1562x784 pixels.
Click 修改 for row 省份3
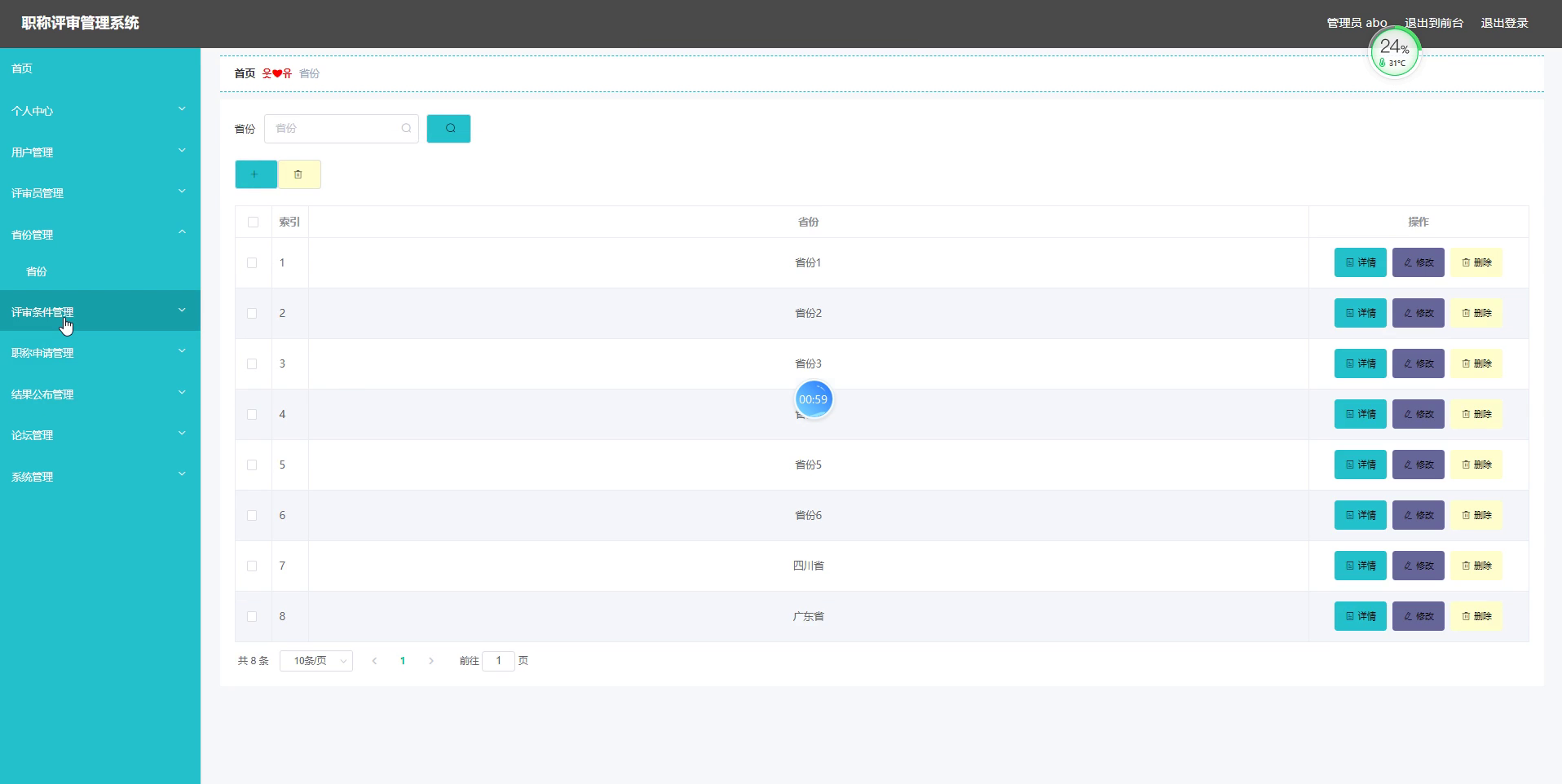pyautogui.click(x=1418, y=363)
